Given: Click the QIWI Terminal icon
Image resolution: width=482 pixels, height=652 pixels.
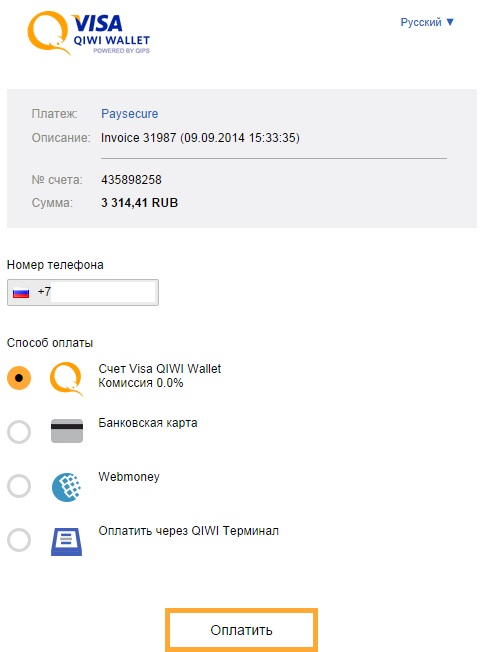Looking at the screenshot, I should pyautogui.click(x=67, y=541).
